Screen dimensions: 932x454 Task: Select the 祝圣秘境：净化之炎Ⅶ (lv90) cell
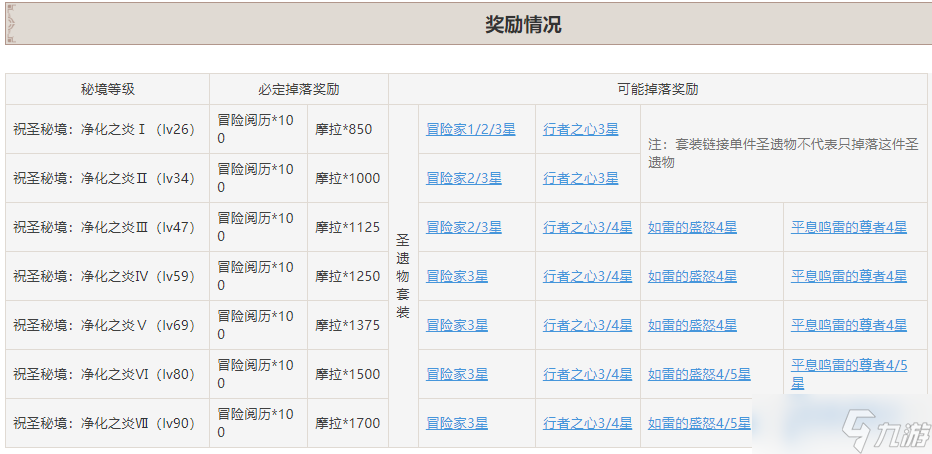tap(108, 424)
